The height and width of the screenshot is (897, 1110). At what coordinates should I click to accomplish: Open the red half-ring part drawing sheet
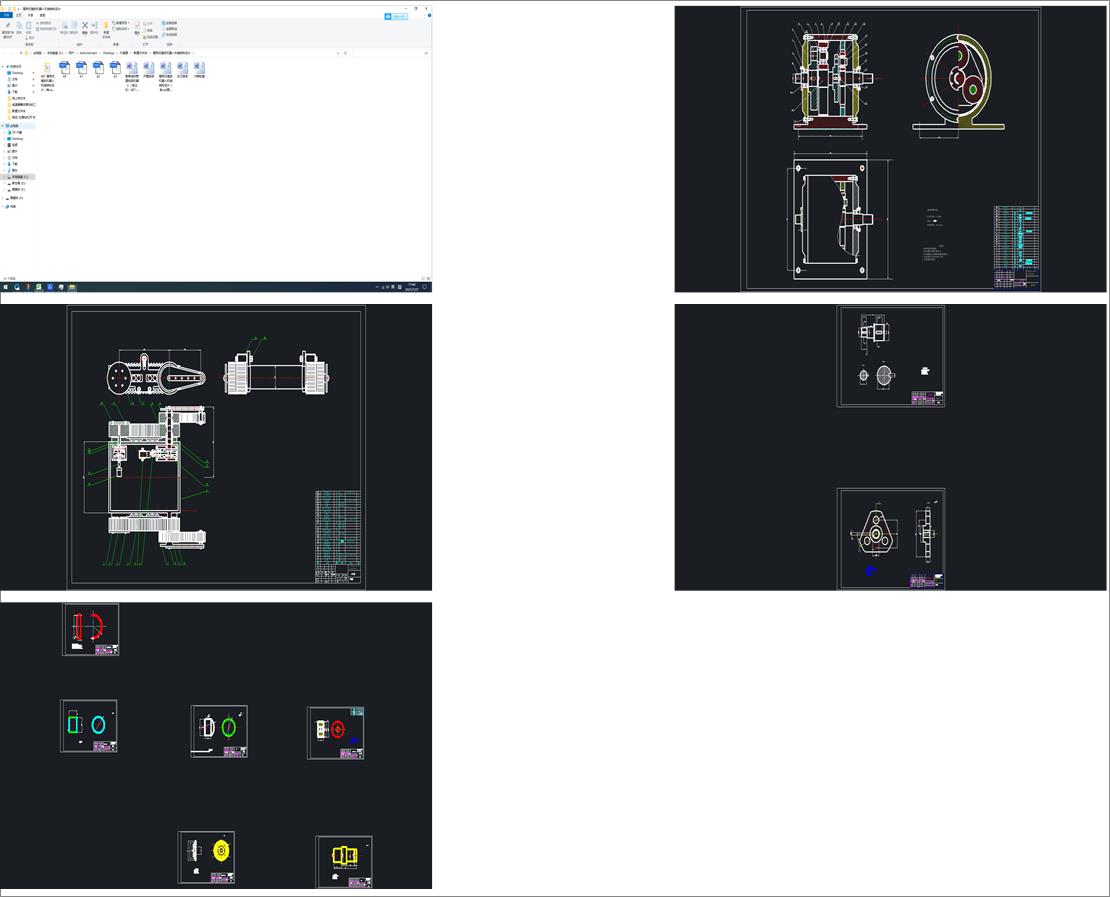click(x=91, y=629)
